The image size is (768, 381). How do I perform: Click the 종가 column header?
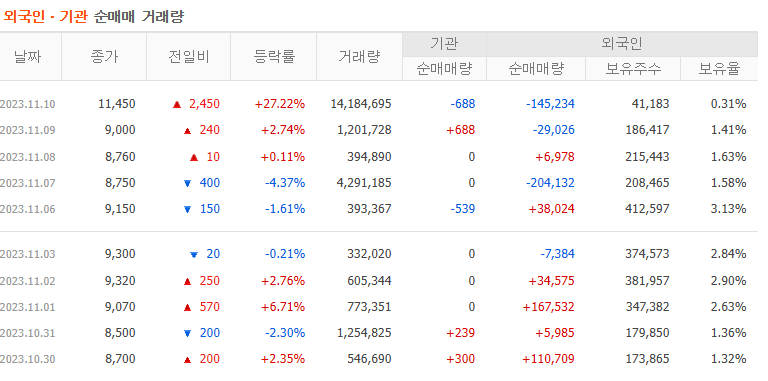pos(104,57)
